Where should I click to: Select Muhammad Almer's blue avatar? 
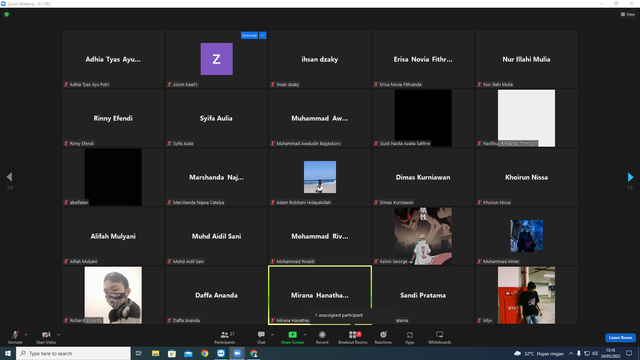527,236
